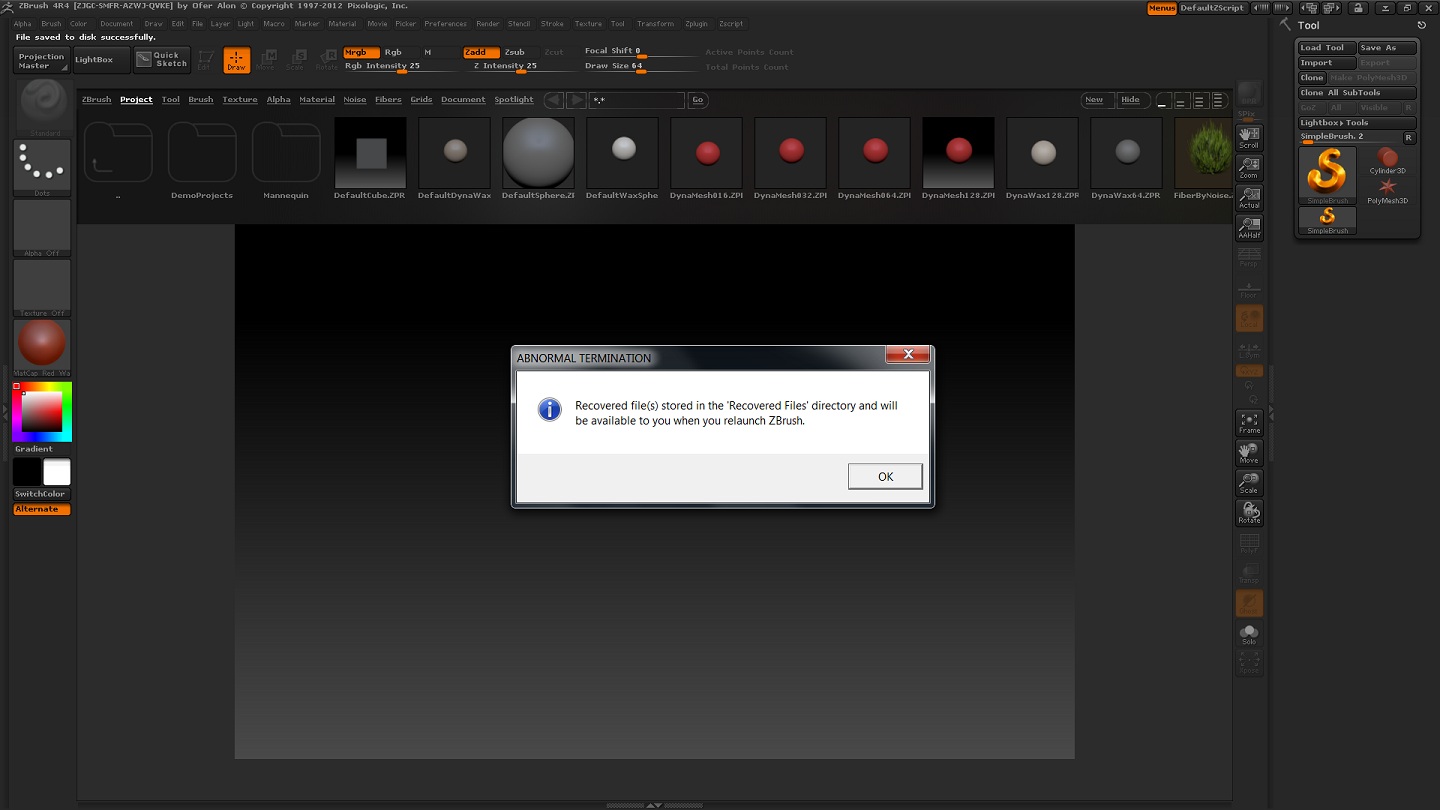Image resolution: width=1440 pixels, height=810 pixels.
Task: Go to previous LightBox item arrow
Action: [553, 100]
